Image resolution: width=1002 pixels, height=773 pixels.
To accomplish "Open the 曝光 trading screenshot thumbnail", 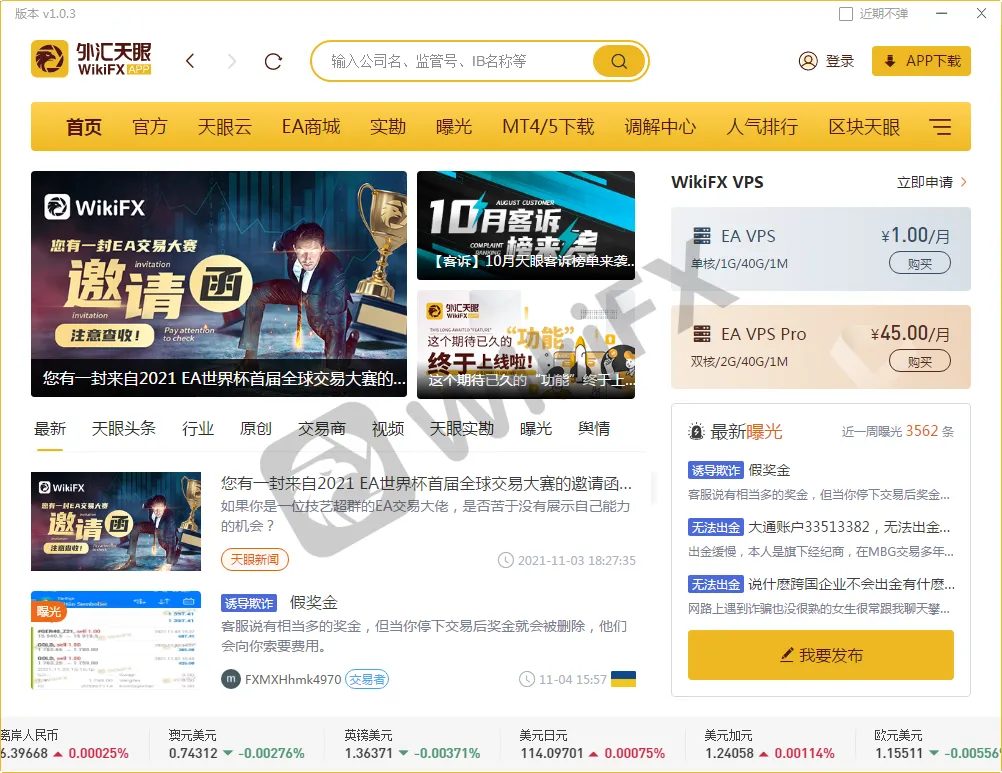I will click(x=116, y=640).
